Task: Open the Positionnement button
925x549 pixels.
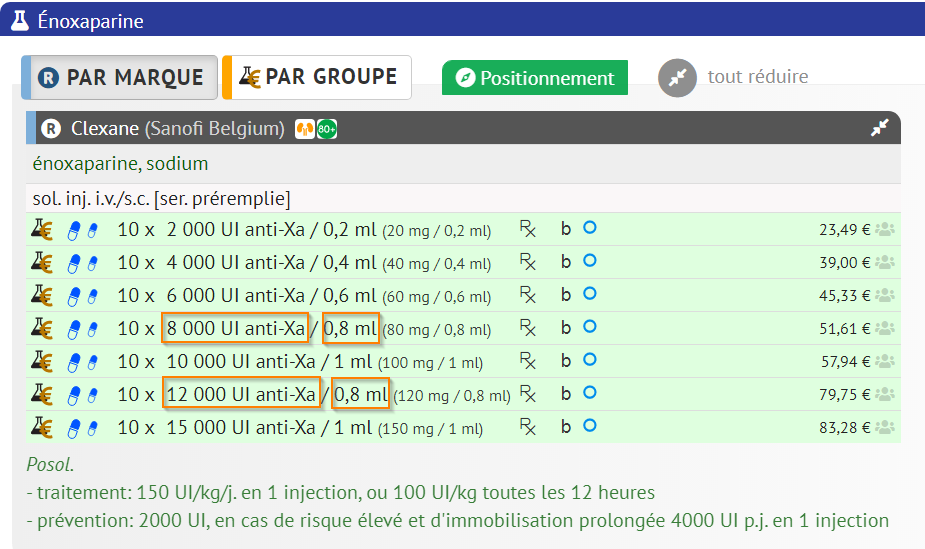Action: click(x=535, y=78)
